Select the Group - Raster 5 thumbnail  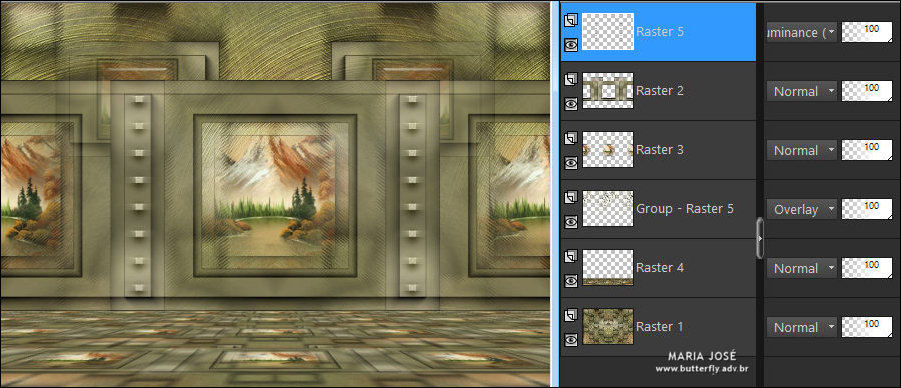point(608,209)
